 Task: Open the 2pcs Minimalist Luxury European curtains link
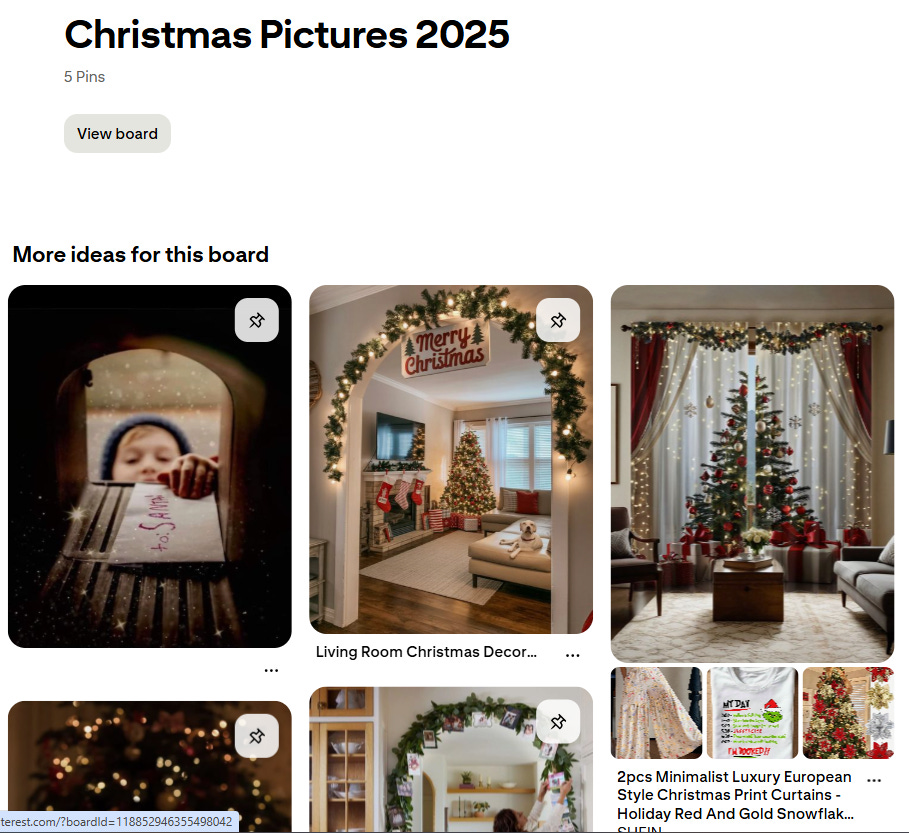click(735, 795)
